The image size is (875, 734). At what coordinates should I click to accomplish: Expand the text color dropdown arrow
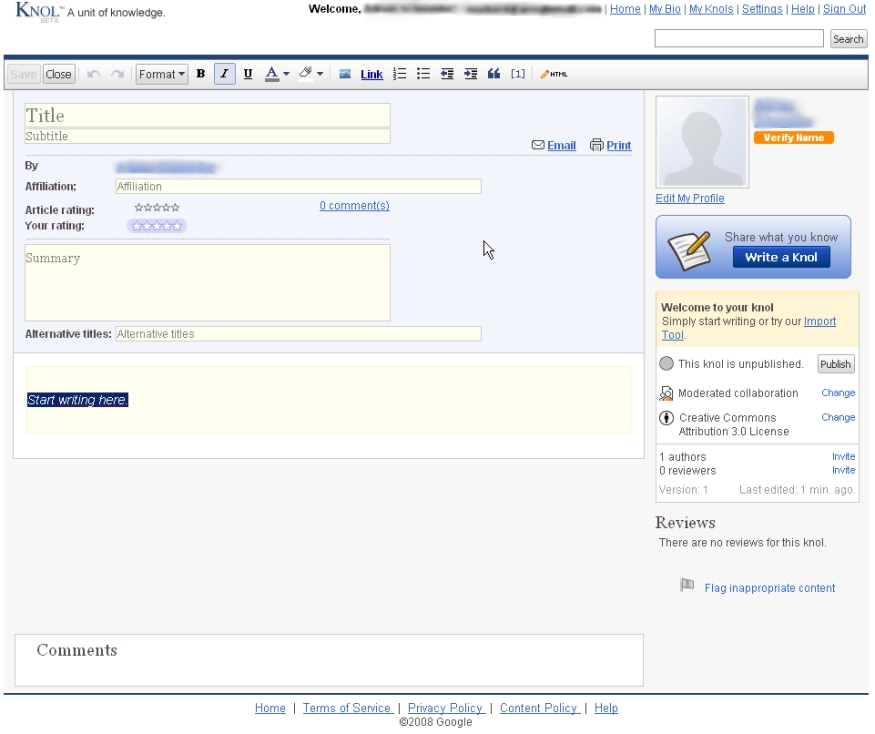pyautogui.click(x=286, y=74)
